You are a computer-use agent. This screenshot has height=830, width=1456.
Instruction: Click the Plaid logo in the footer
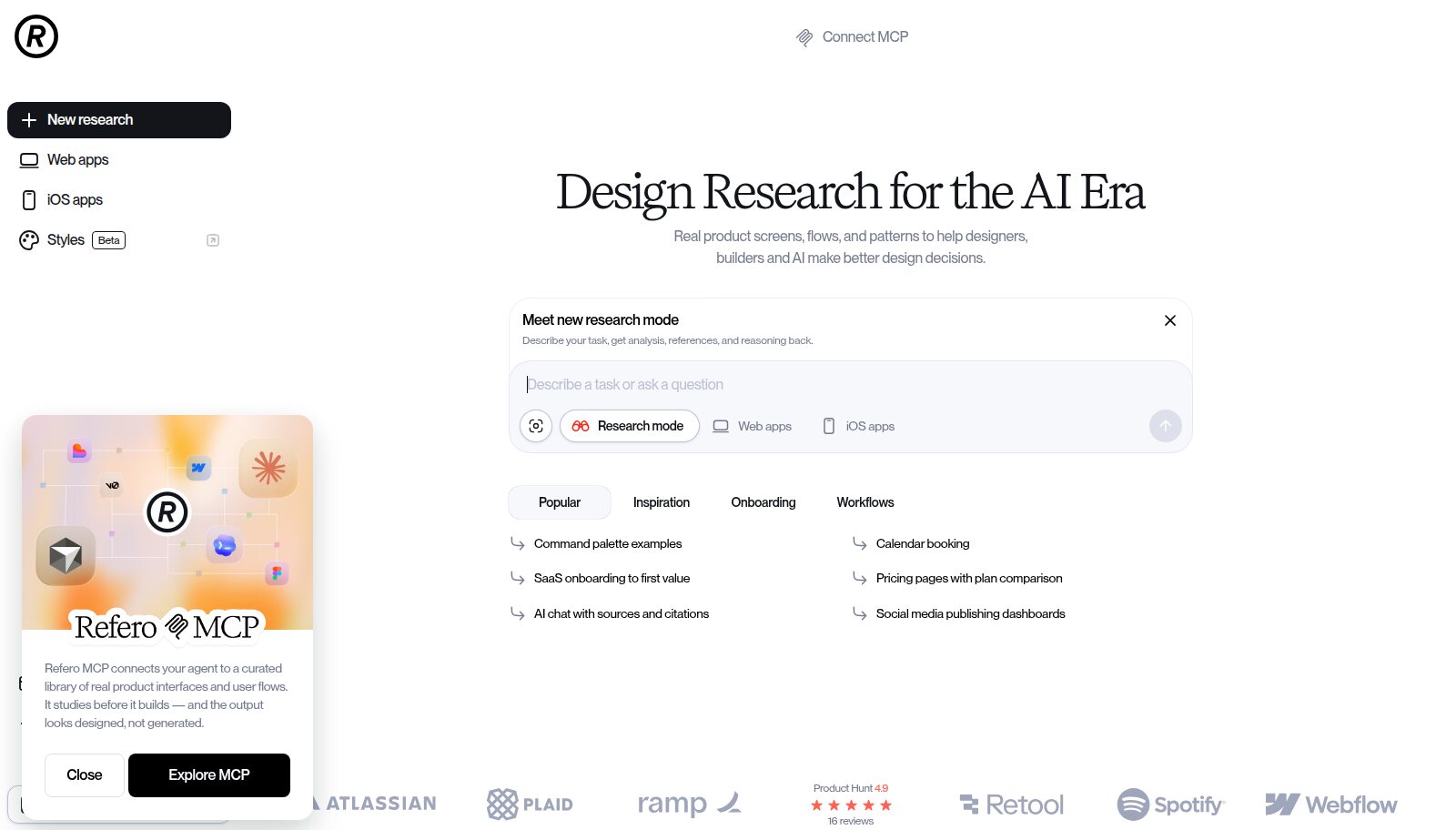click(x=530, y=805)
